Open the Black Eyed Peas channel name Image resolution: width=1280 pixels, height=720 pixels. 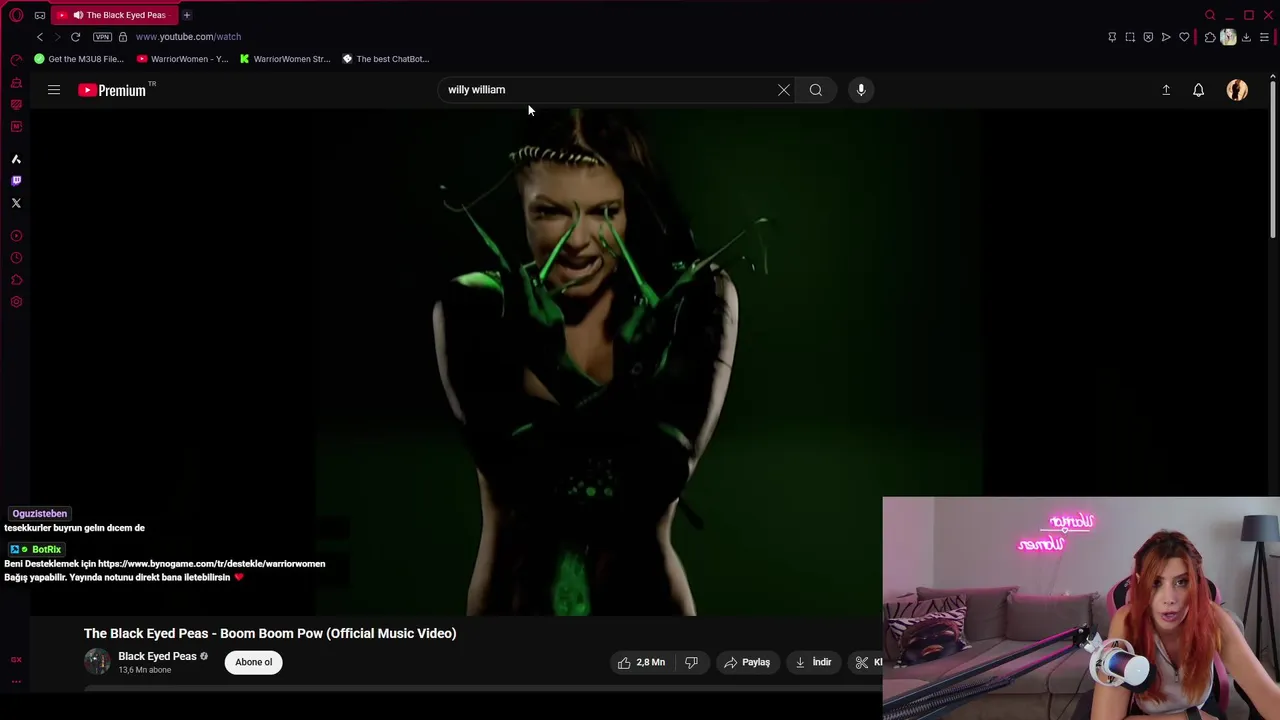[157, 656]
